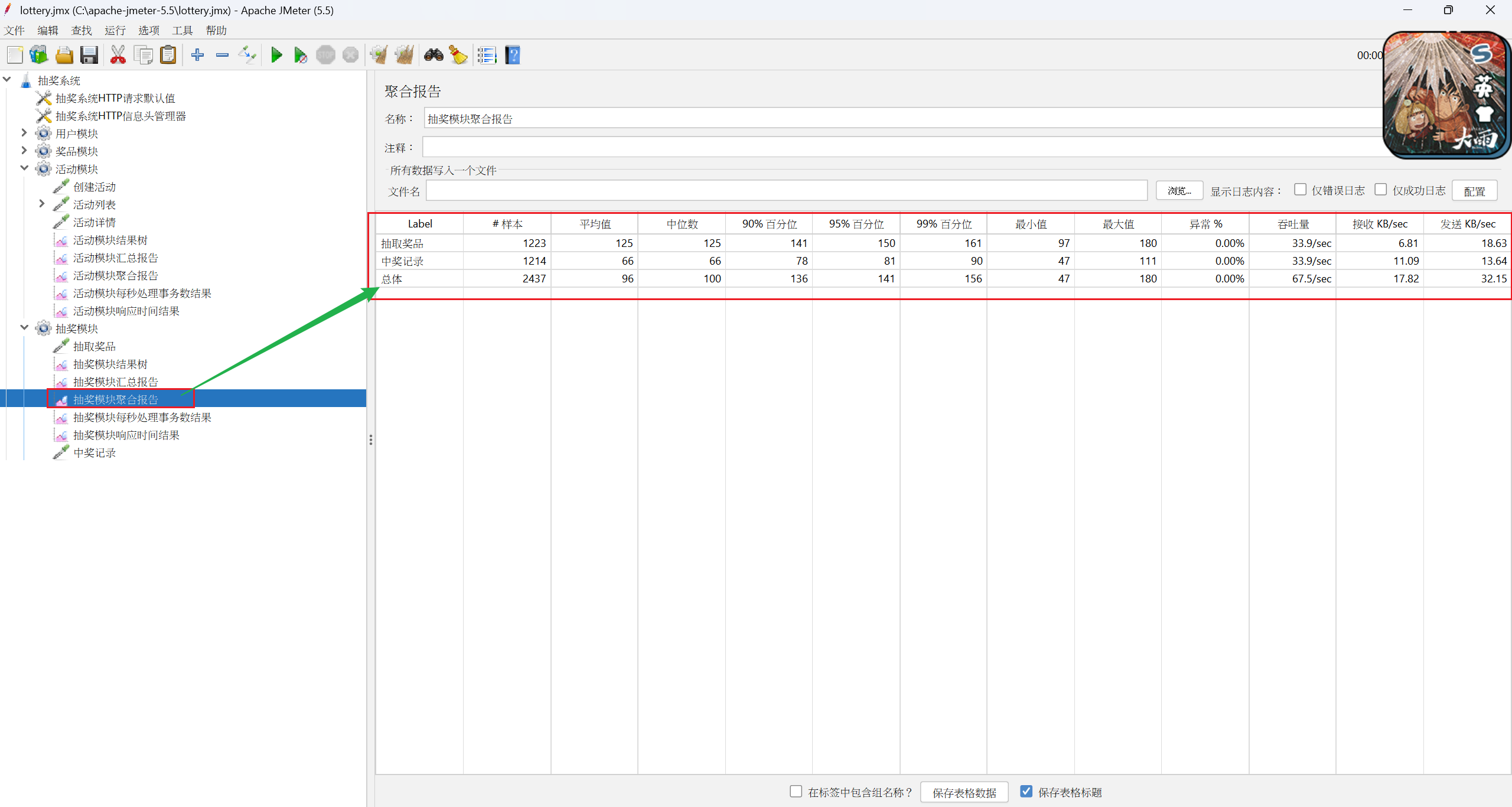1512x807 pixels.
Task: Open the 选项 menu
Action: click(149, 30)
